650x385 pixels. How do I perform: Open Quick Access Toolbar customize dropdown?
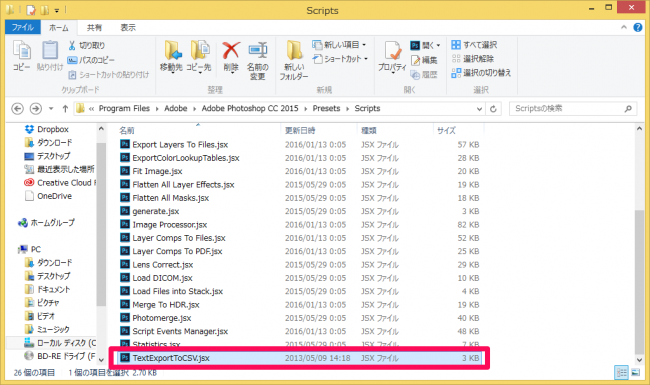click(57, 10)
